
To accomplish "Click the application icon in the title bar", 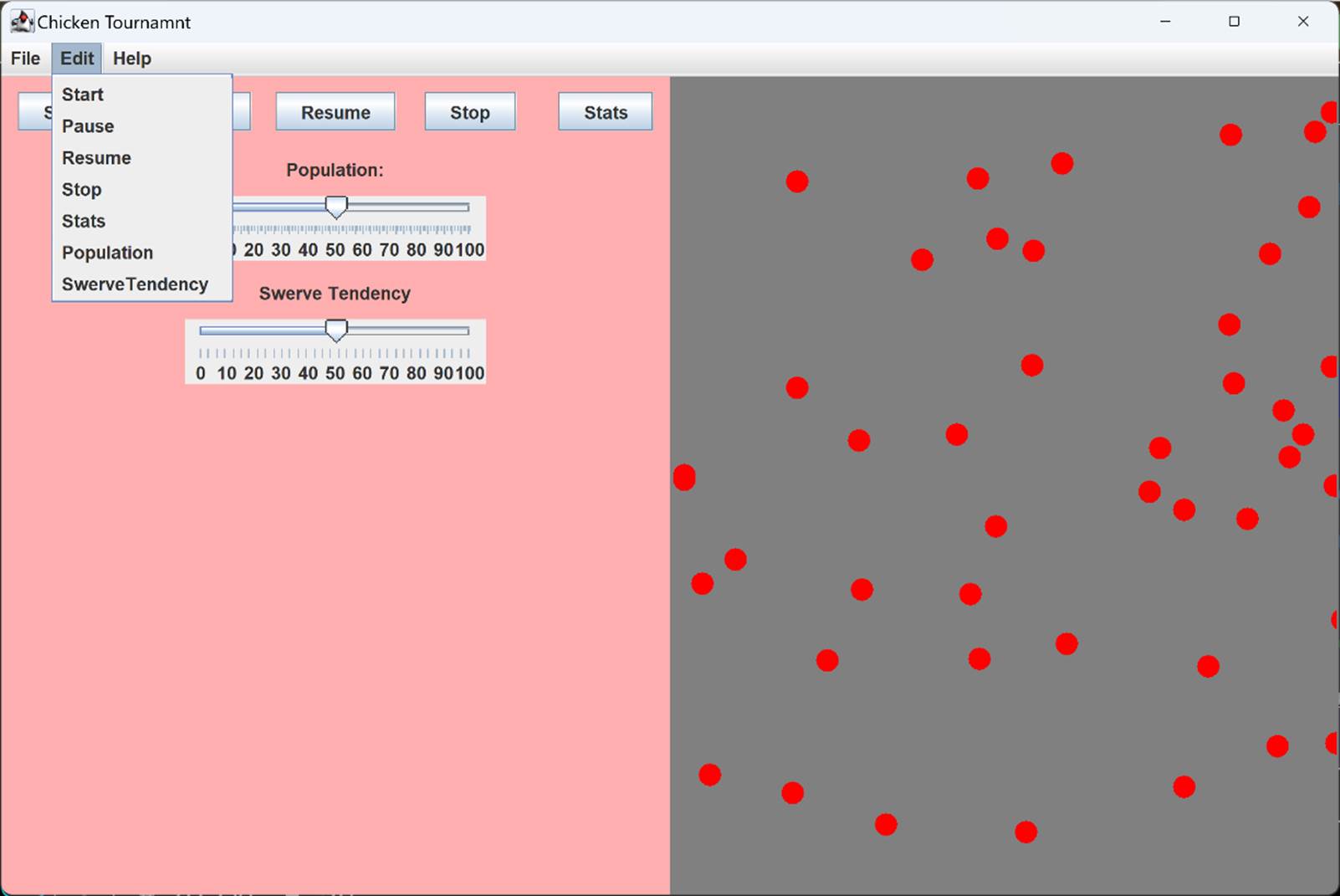I will point(21,21).
